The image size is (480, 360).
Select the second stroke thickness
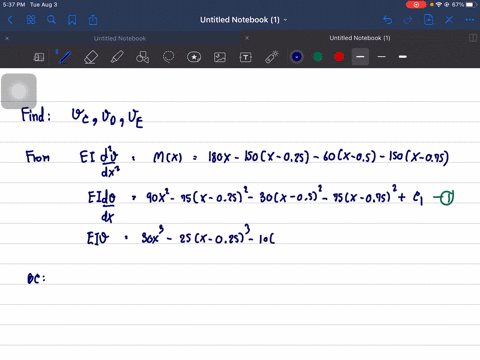[382, 57]
